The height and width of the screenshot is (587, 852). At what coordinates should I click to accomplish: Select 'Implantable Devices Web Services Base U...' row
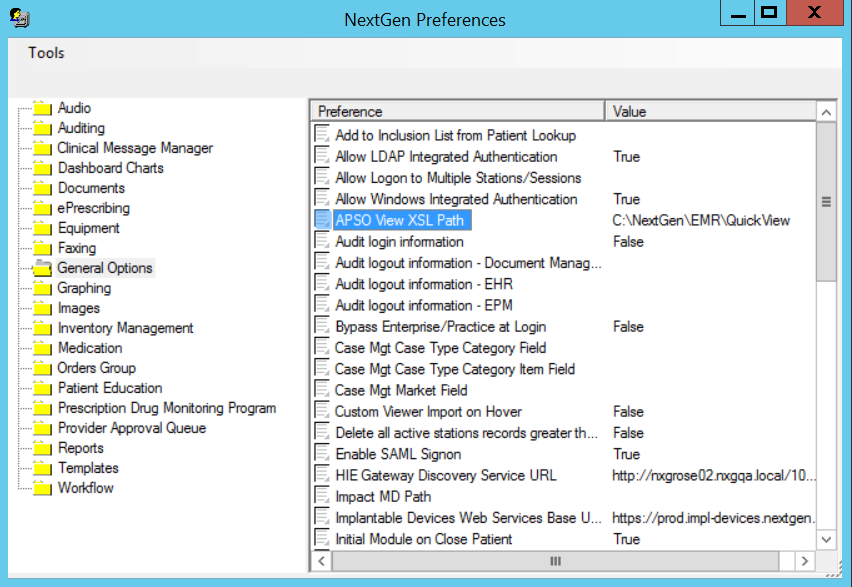tap(468, 518)
